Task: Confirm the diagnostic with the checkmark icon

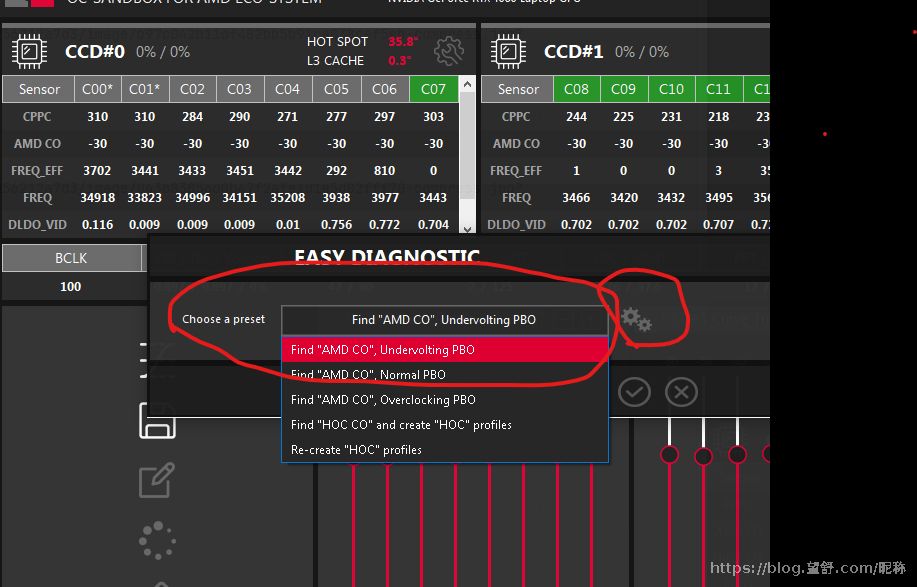Action: 635,392
